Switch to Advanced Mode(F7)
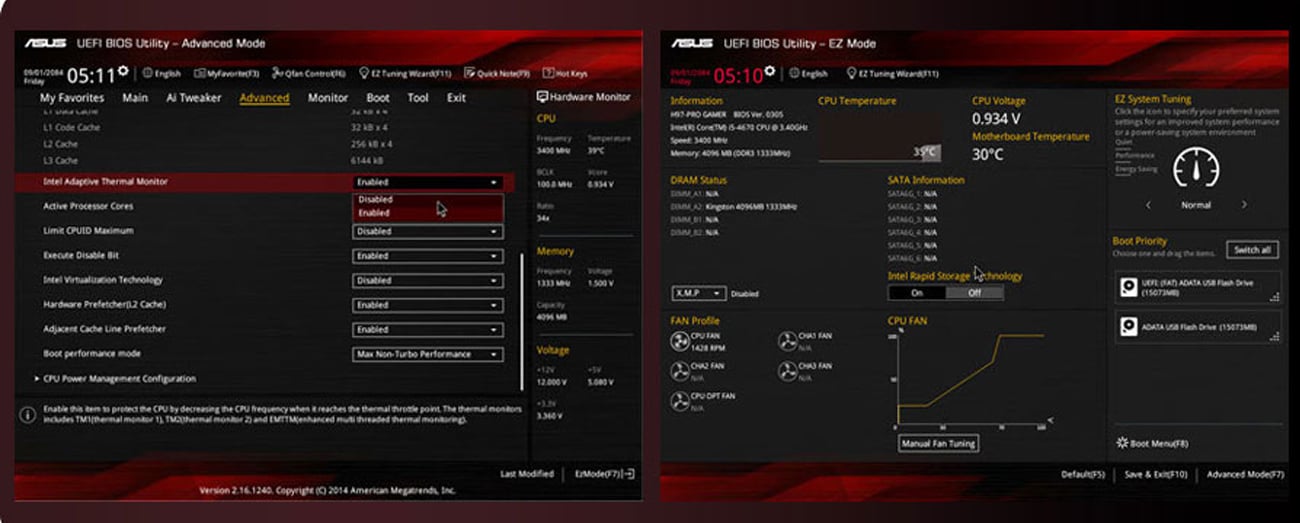 (1245, 474)
